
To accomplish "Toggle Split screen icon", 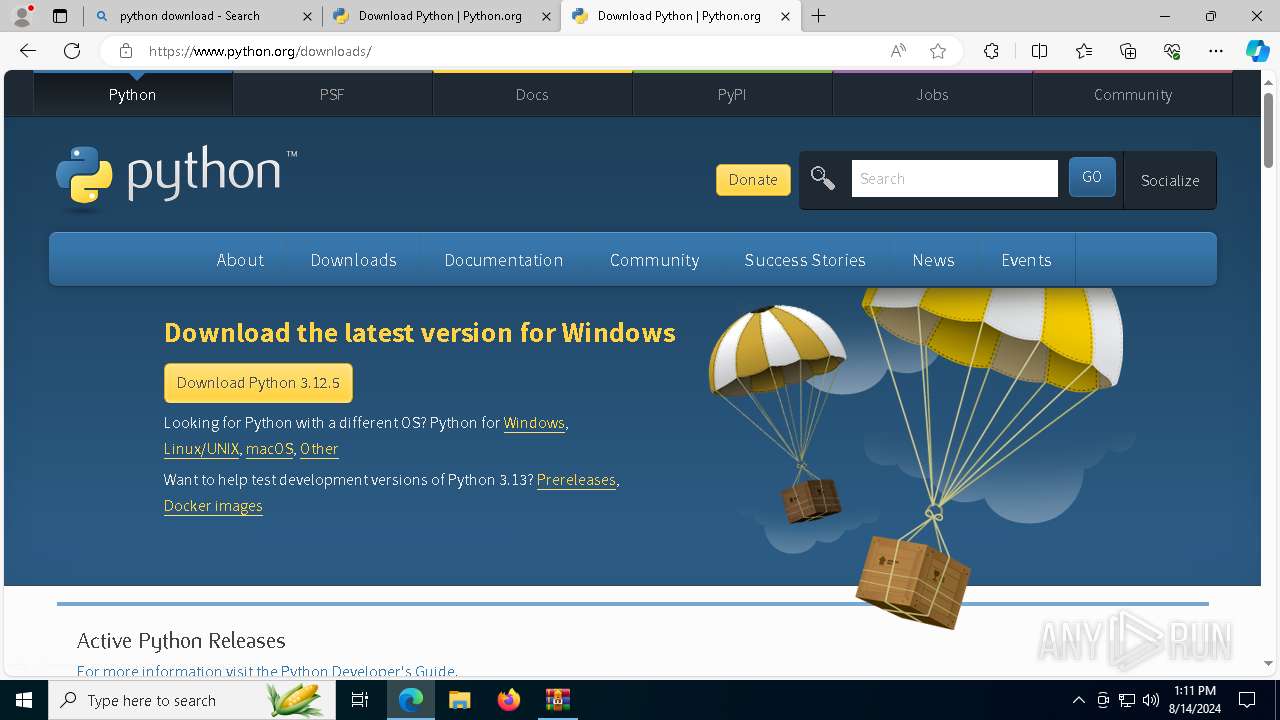I will click(1039, 51).
